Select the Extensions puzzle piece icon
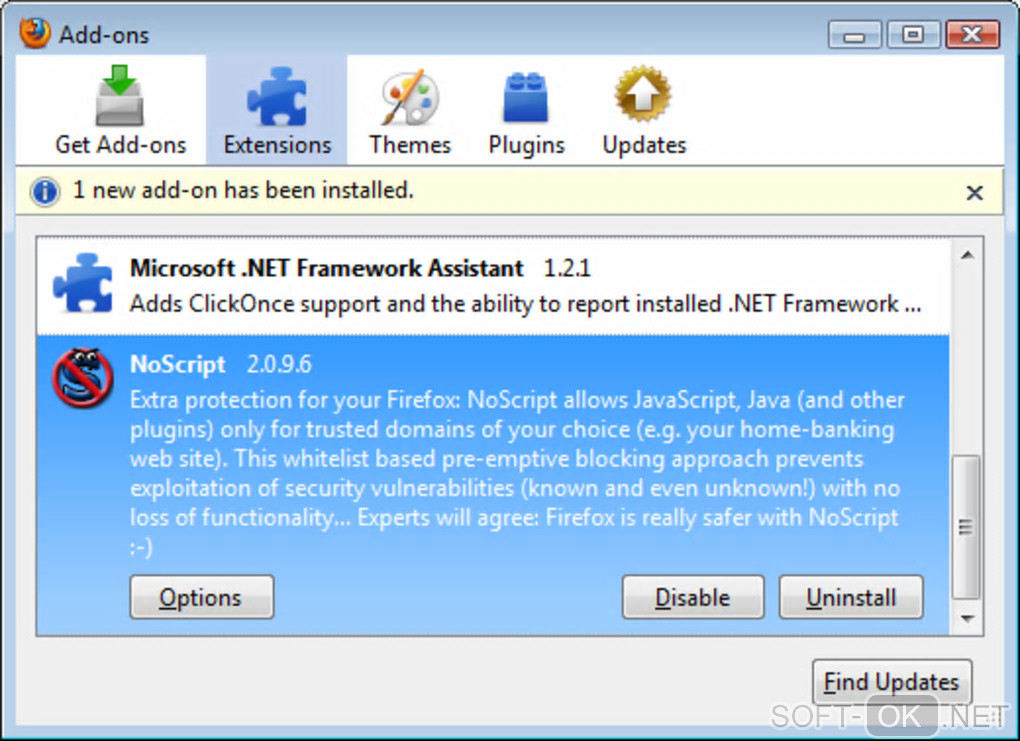The image size is (1020, 741). coord(276,98)
